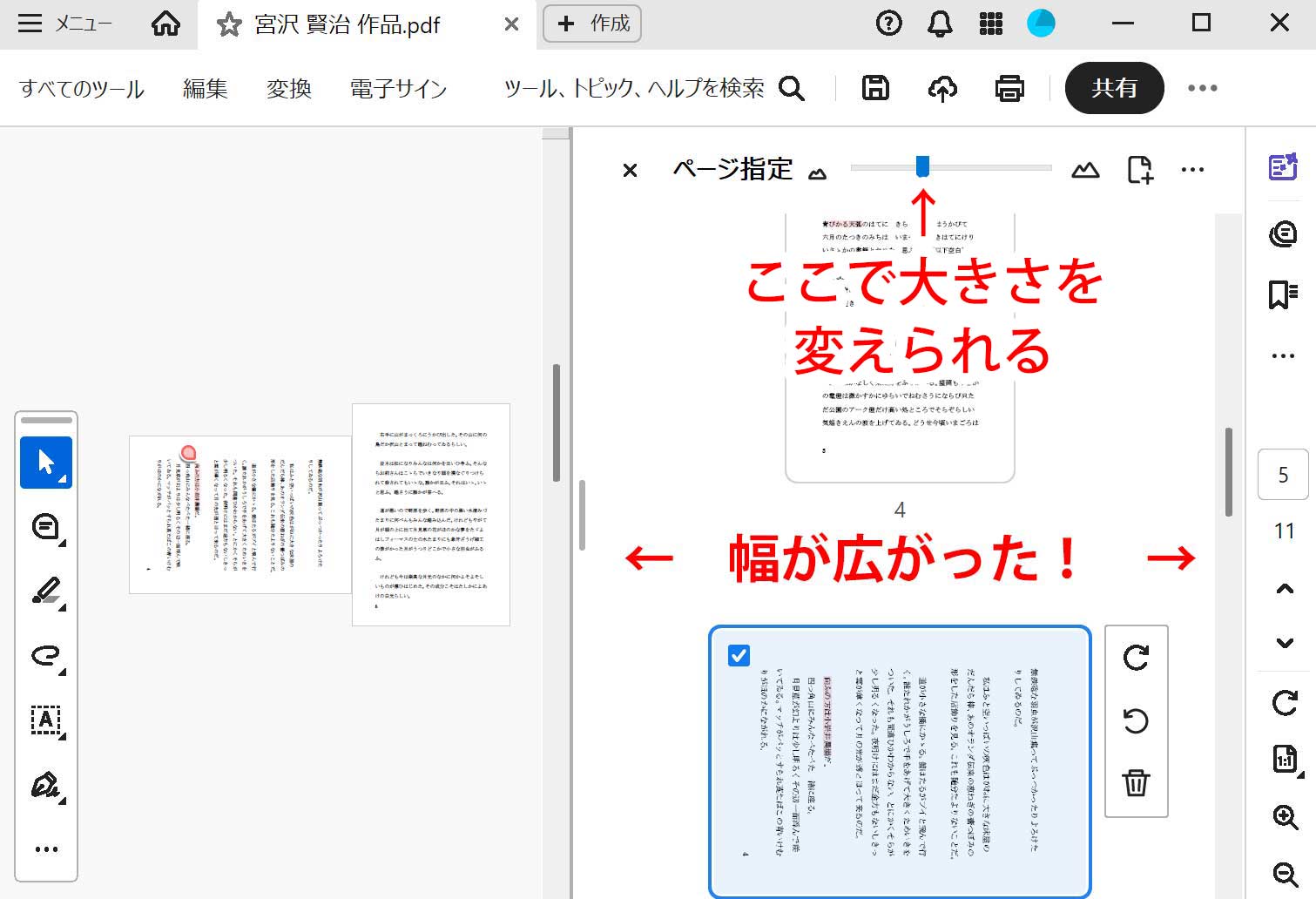
Task: Go to previous page with up chevron
Action: (1285, 590)
